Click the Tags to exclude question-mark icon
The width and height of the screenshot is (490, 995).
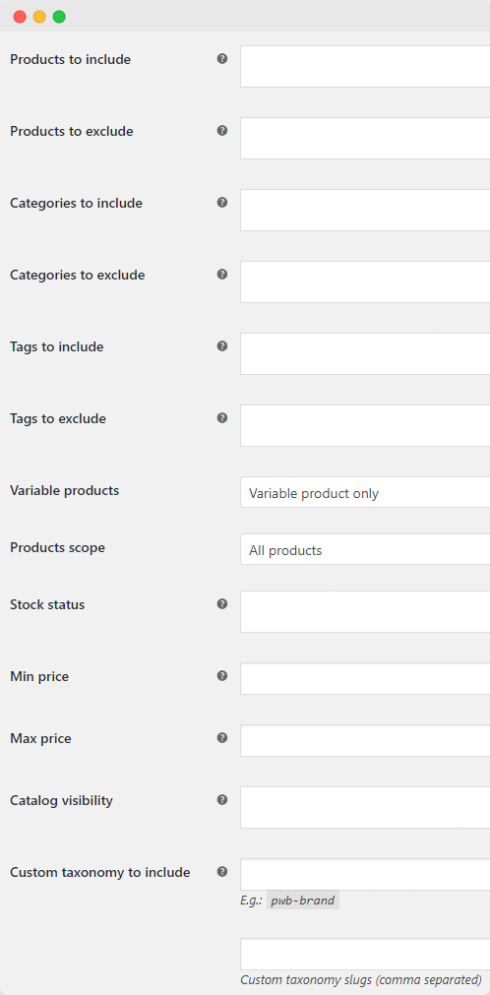tap(222, 418)
